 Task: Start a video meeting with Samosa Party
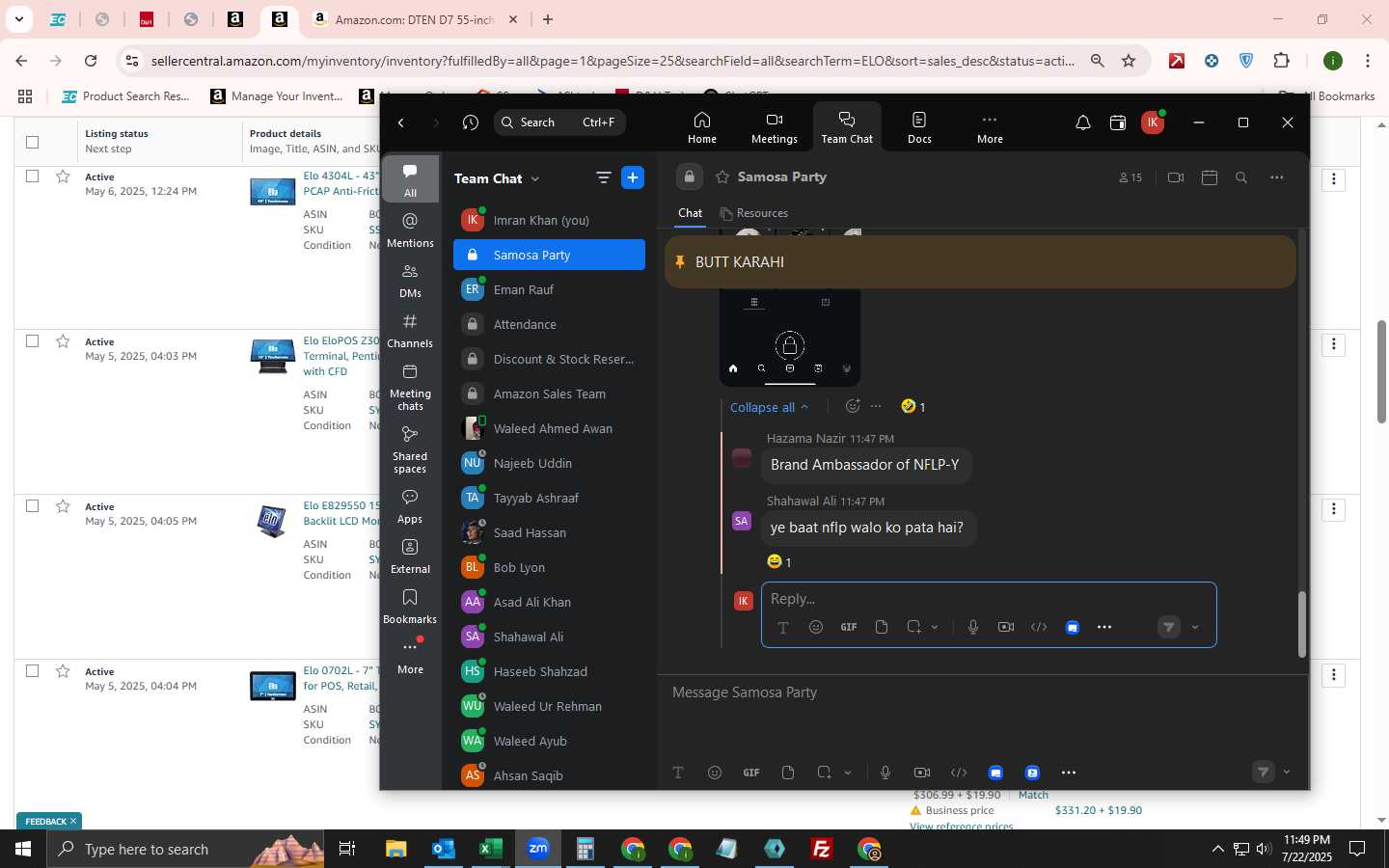(x=1175, y=177)
